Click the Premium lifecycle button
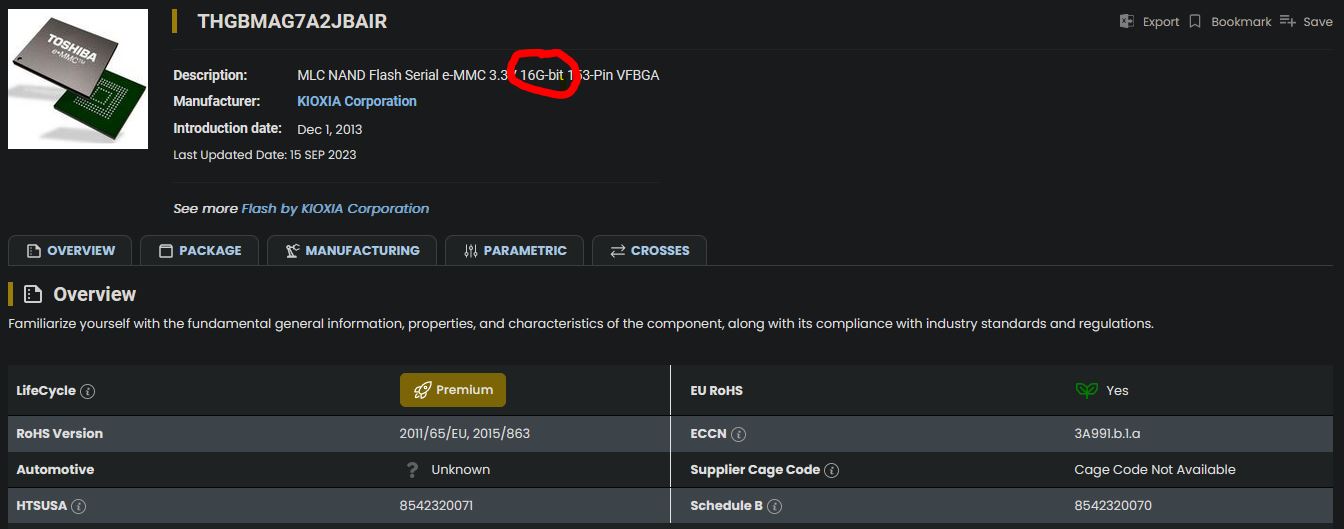 click(x=453, y=390)
